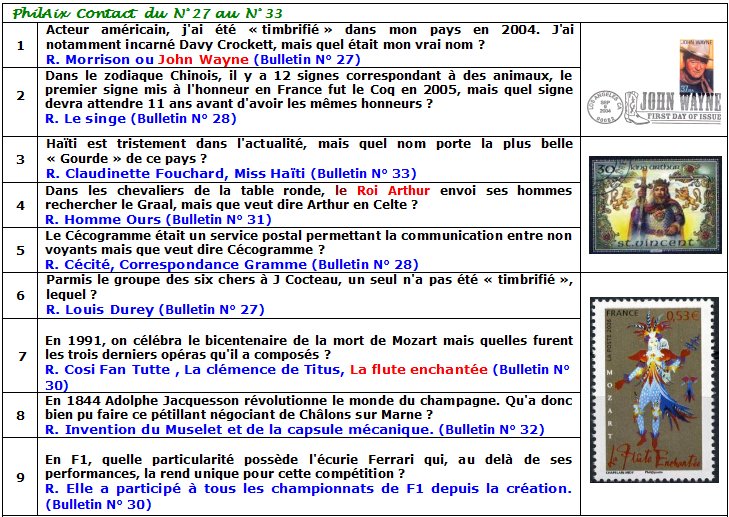This screenshot has width=729, height=517.
Task: Click the question about 'six chers à J Cocteau'
Action: coord(309,287)
